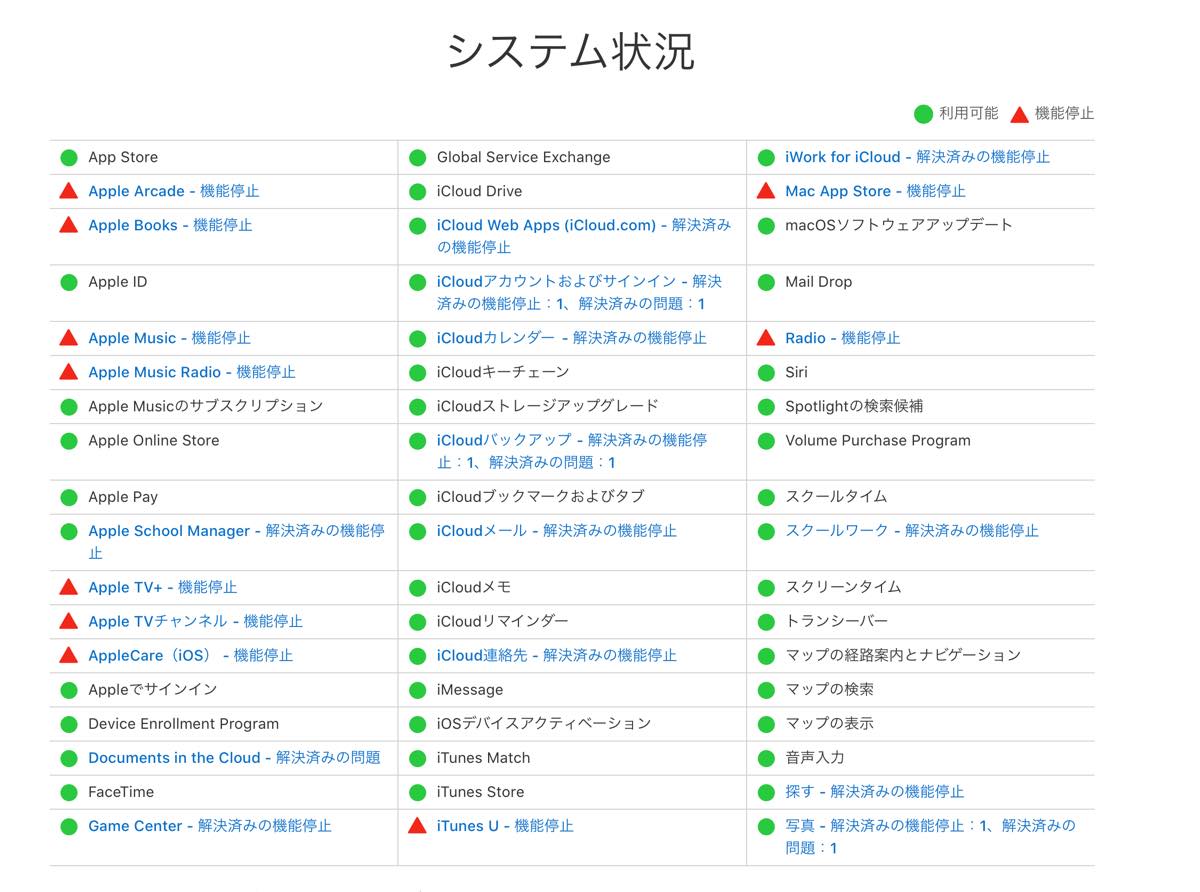Image resolution: width=1200 pixels, height=892 pixels.
Task: Click the Appleでサインイン entry
Action: click(x=152, y=690)
